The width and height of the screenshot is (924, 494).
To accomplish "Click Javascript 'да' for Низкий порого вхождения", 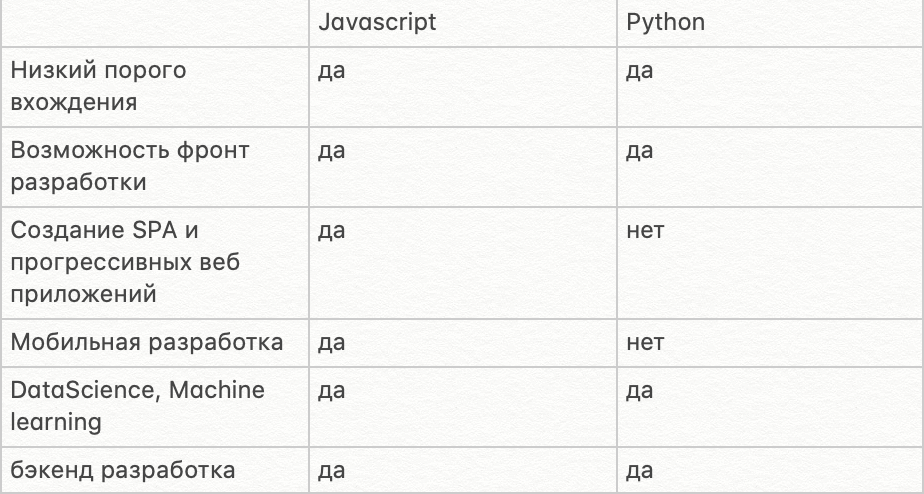I will (x=331, y=72).
